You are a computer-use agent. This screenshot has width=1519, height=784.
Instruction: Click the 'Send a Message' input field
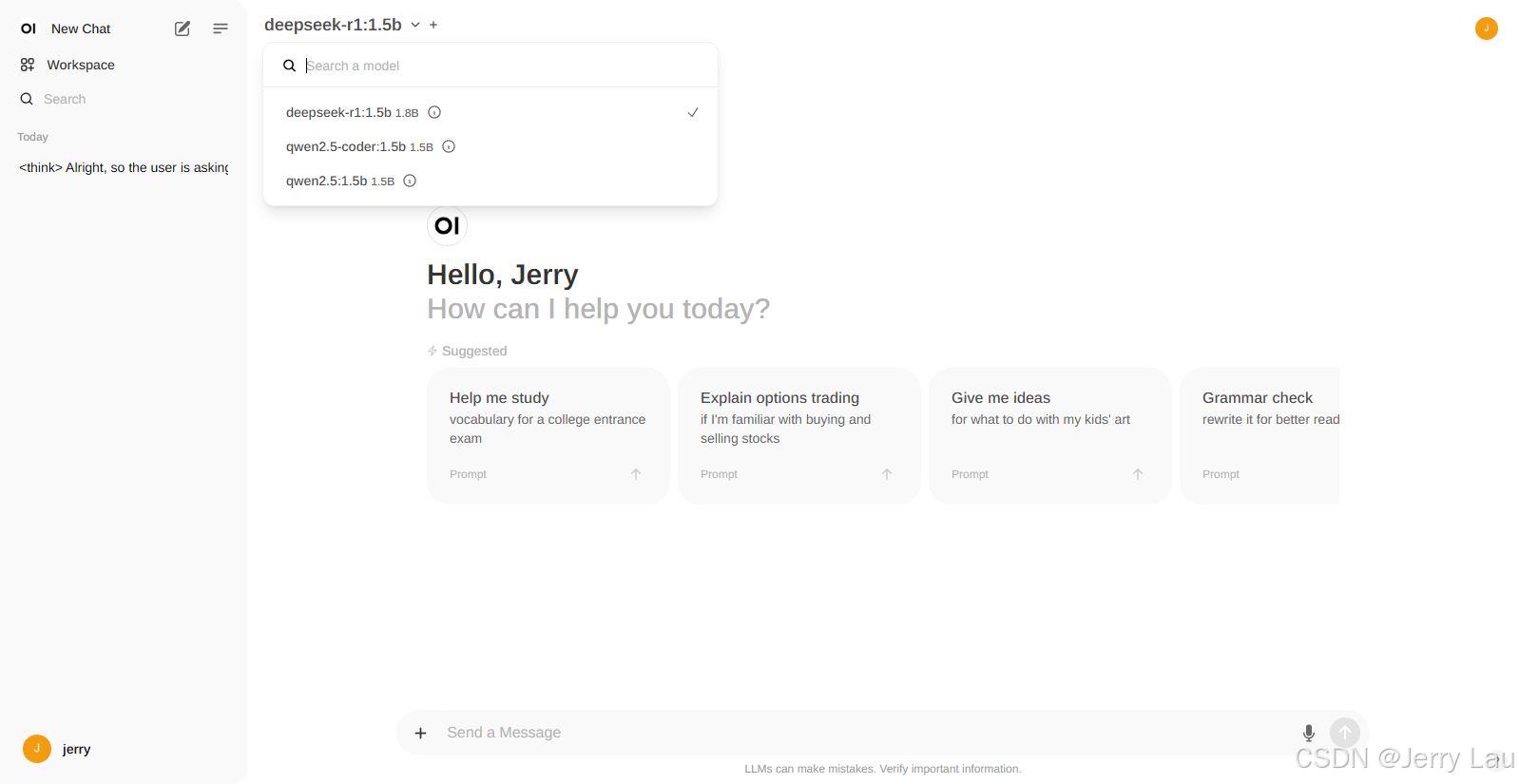click(x=865, y=733)
